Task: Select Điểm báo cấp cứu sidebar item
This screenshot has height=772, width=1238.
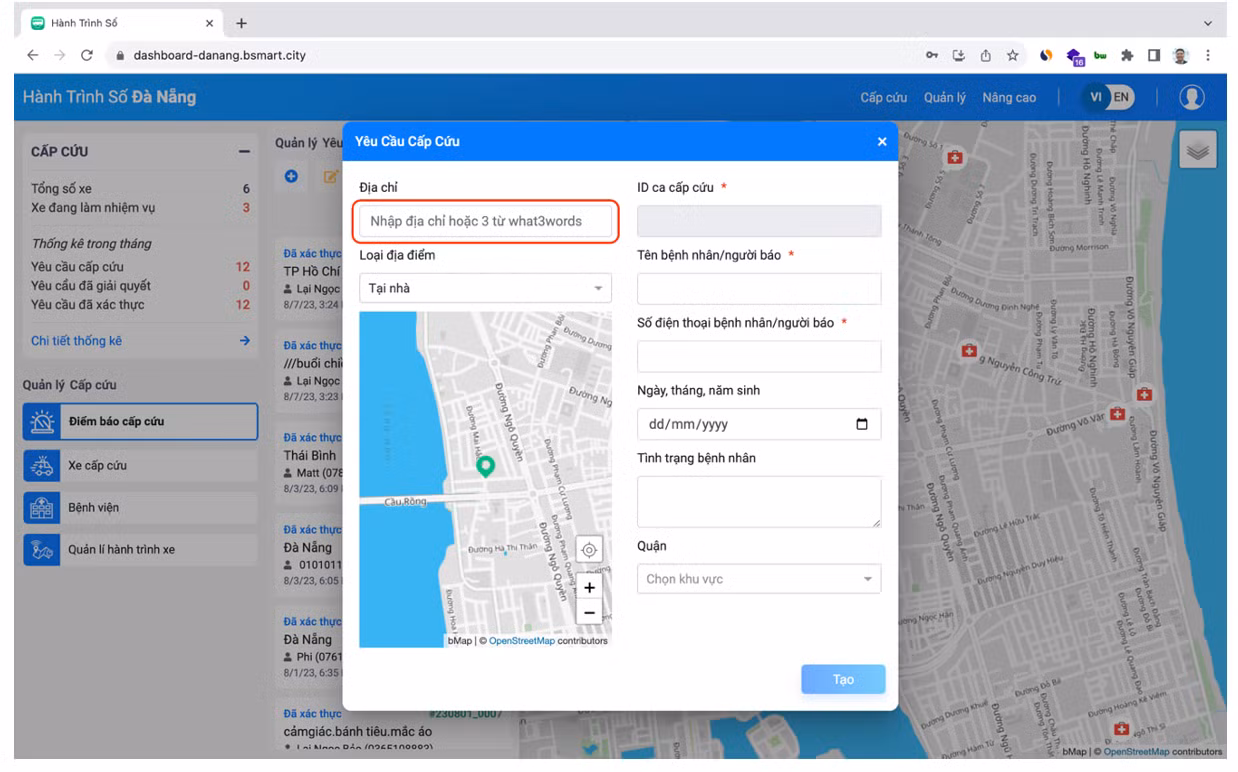Action: click(140, 421)
